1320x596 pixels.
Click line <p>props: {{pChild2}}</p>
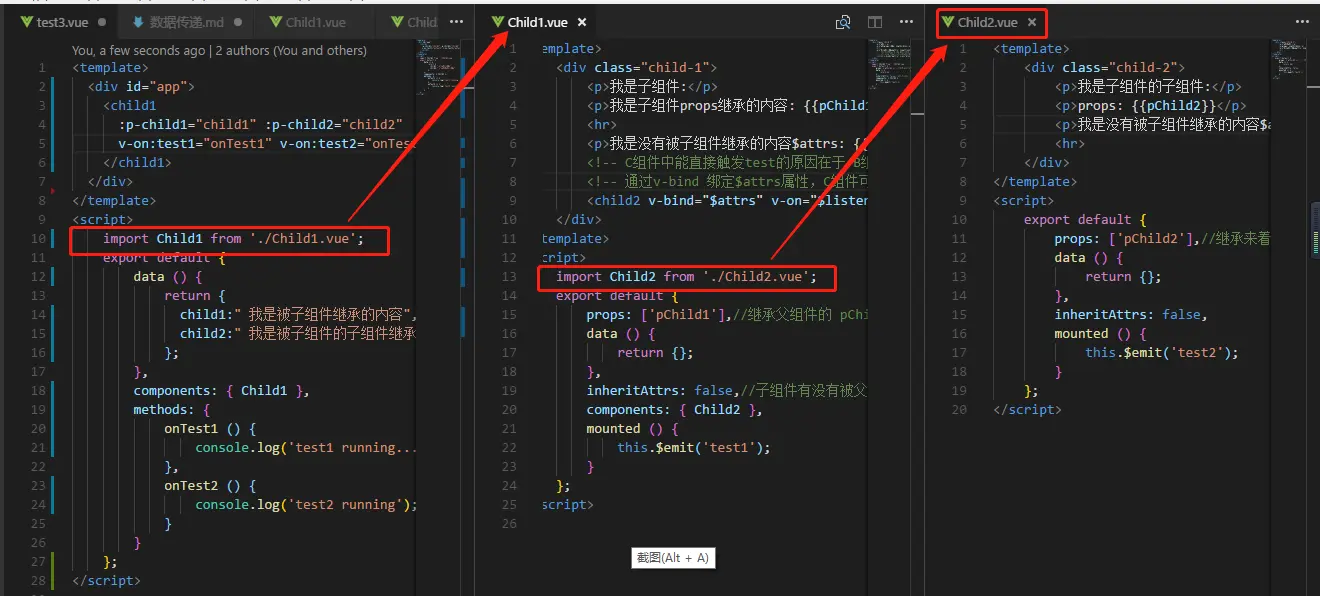pos(1150,106)
